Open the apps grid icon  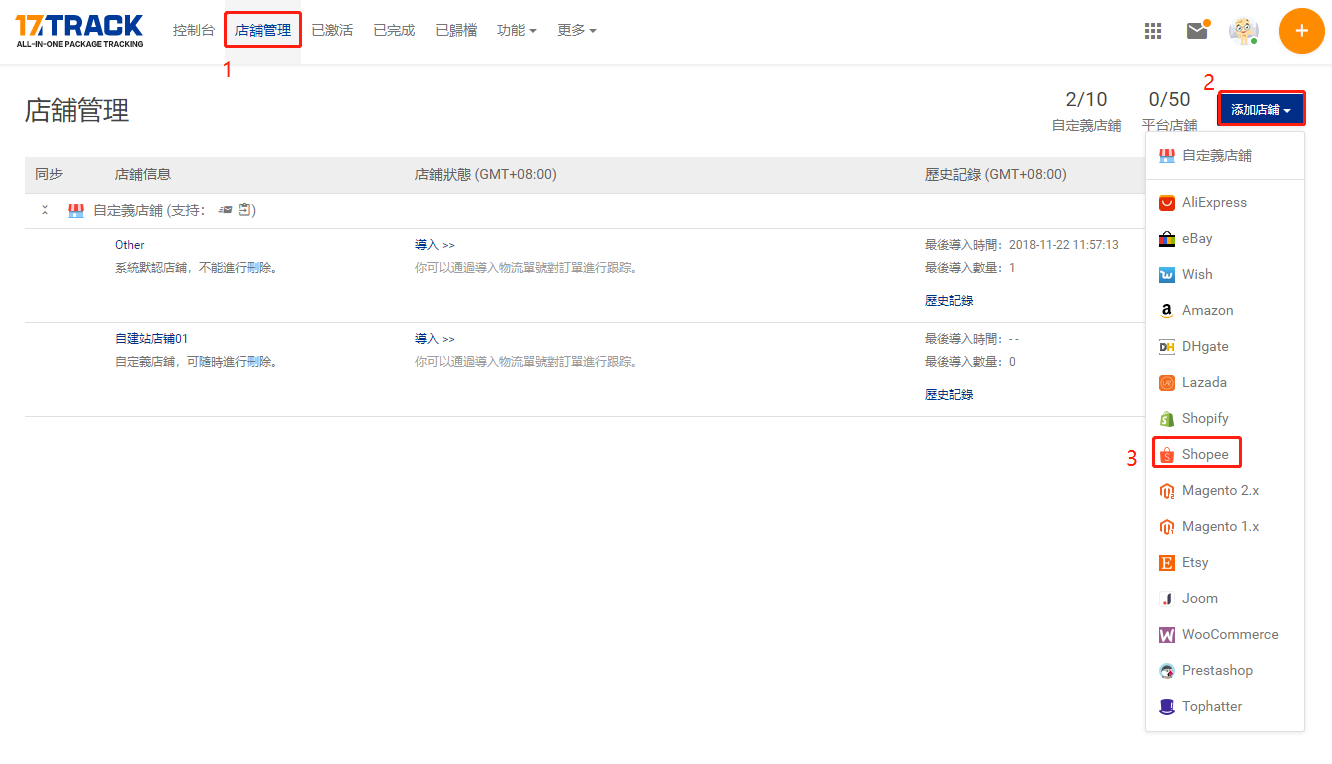click(x=1153, y=31)
